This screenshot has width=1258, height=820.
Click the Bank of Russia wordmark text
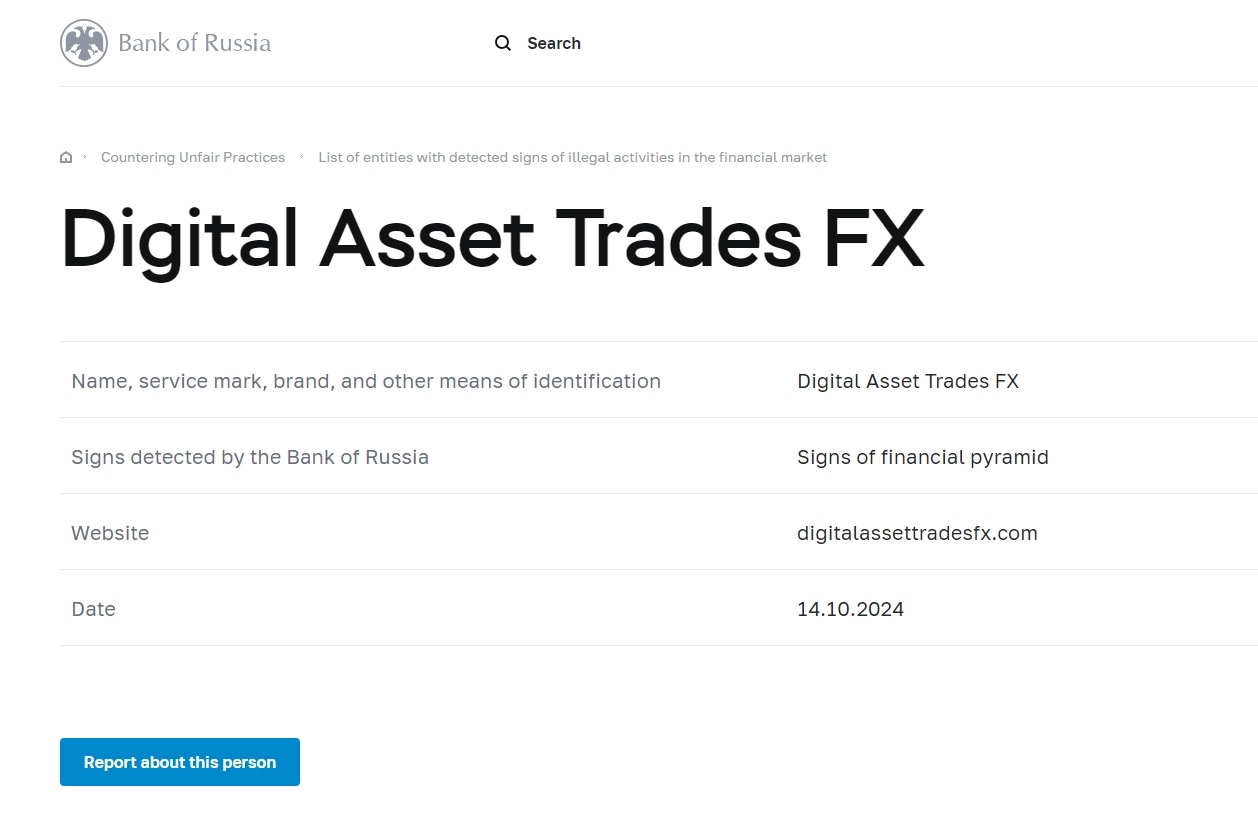[194, 43]
